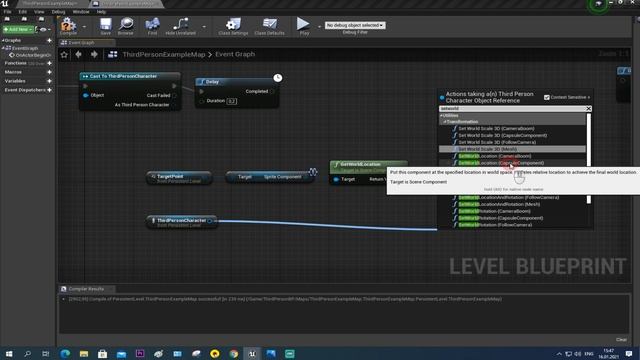Open the View menu
Image resolution: width=640 pixels, height=360 pixels.
click(39, 12)
